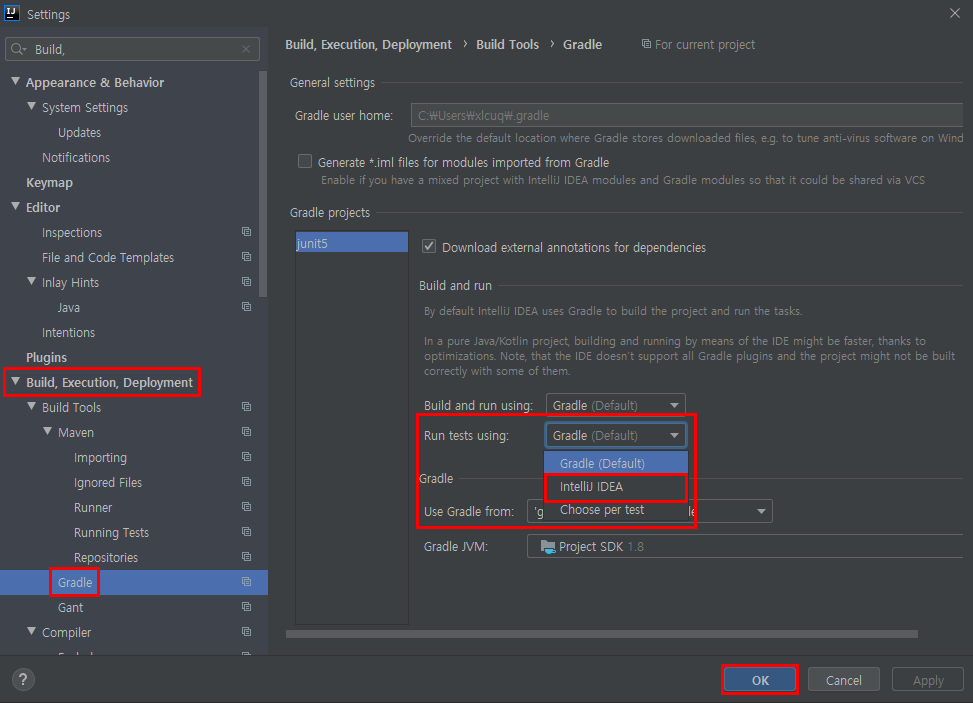Click the settings tree vertical scrollbar
This screenshot has height=703, width=973.
[262, 184]
